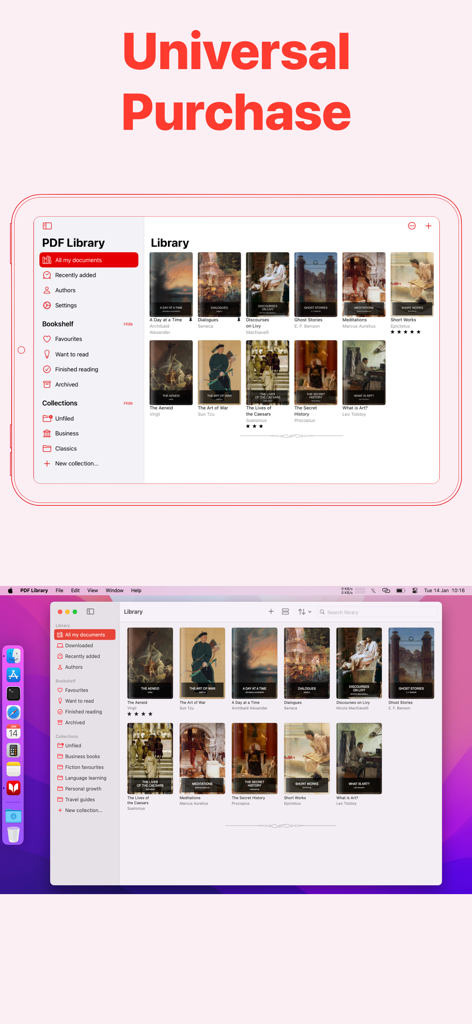The image size is (472, 1024).
Task: Open the PDF Library app menu
Action: [34, 590]
